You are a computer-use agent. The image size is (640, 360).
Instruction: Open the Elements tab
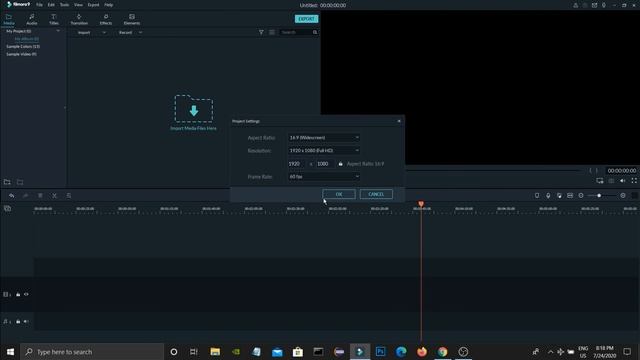pos(132,19)
